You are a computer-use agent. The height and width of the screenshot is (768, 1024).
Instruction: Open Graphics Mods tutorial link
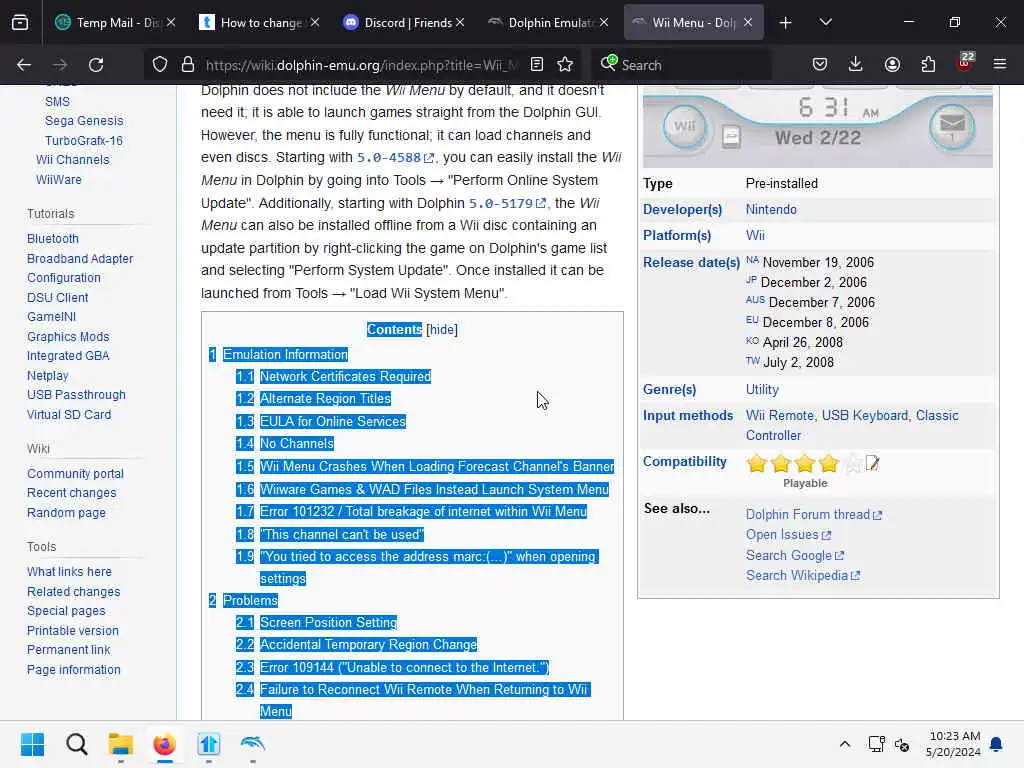68,337
